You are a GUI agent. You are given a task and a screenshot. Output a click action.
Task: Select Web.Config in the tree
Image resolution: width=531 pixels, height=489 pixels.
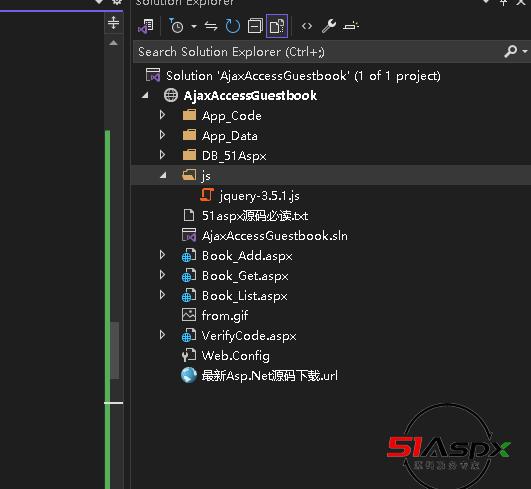[236, 356]
